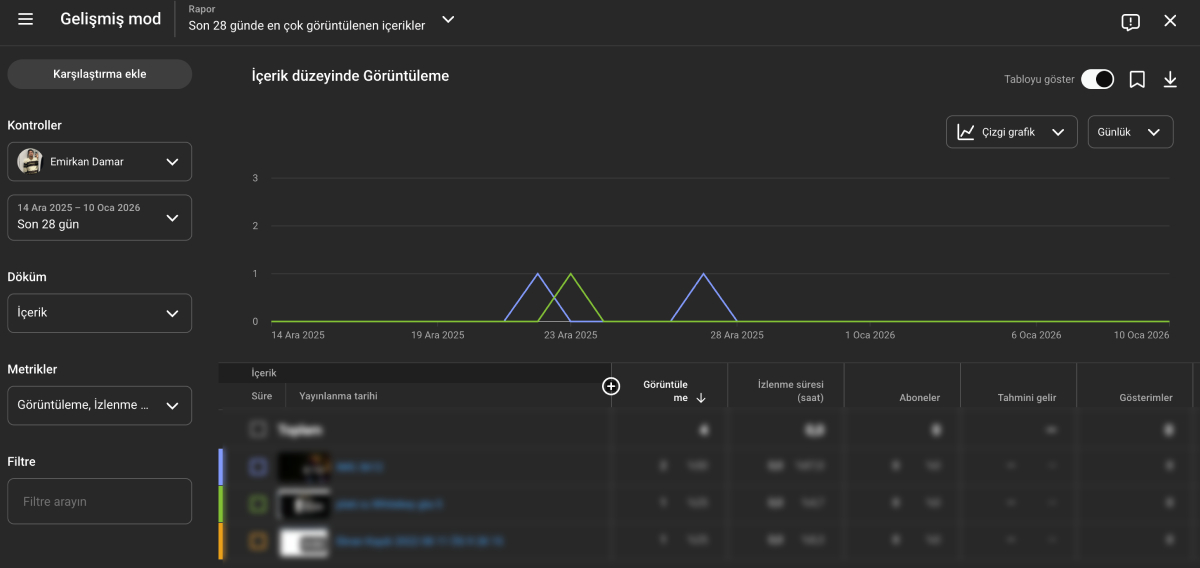Close the advanced mode window
The image size is (1200, 568).
point(1170,21)
